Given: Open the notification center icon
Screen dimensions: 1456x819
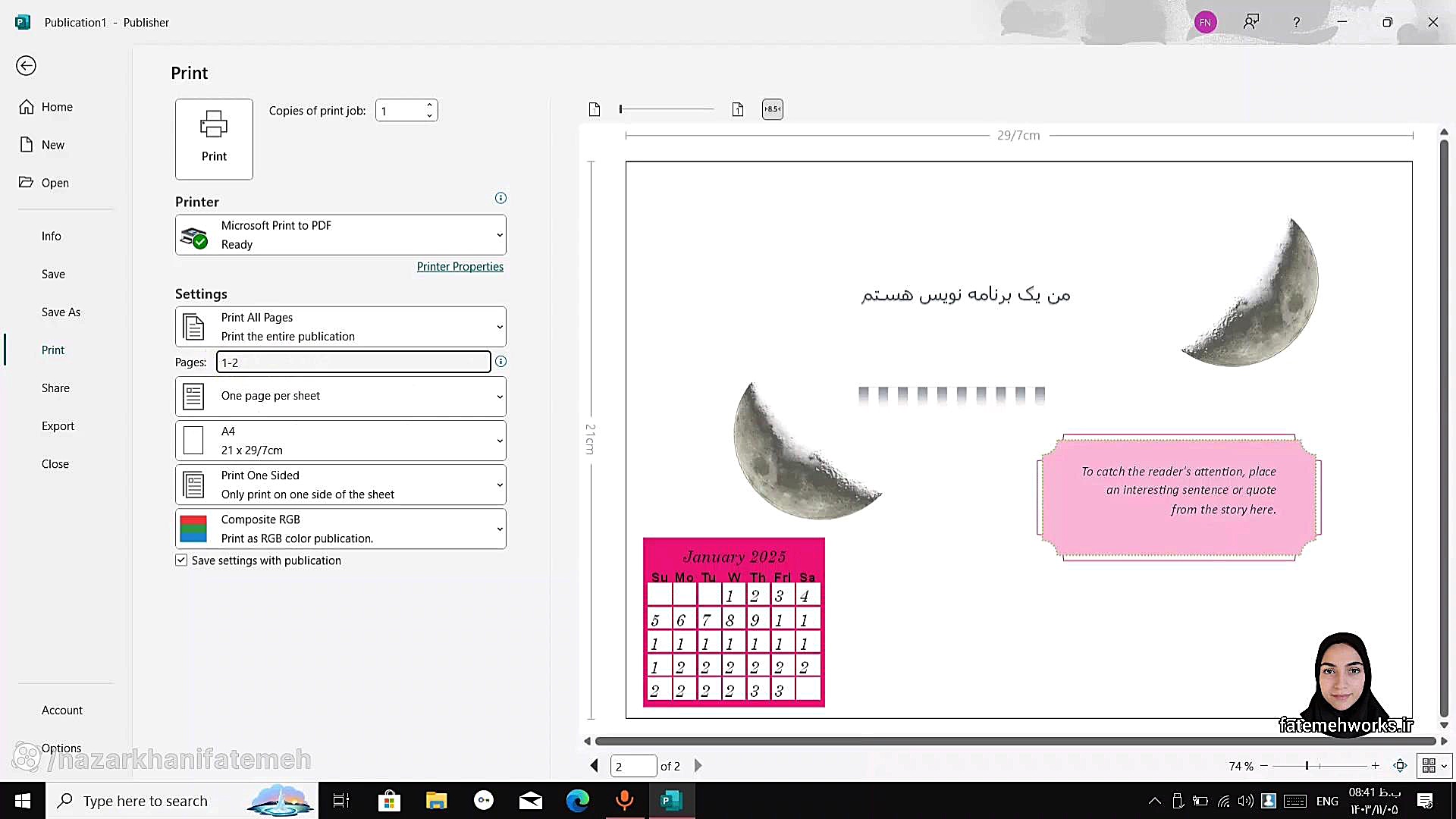Looking at the screenshot, I should (1425, 801).
